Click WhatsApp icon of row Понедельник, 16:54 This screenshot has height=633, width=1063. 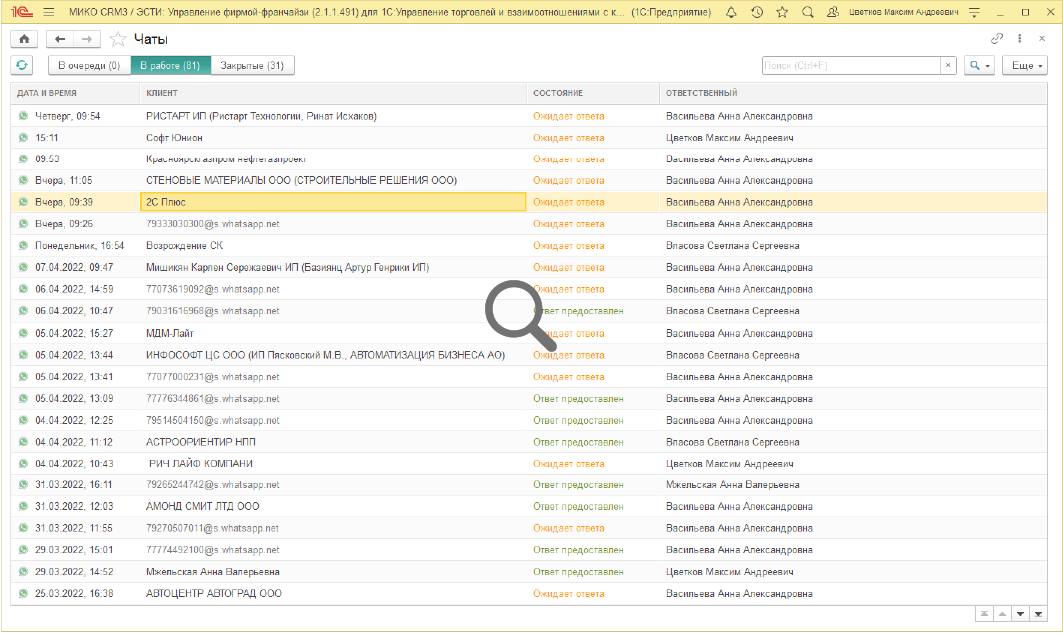pyautogui.click(x=23, y=245)
